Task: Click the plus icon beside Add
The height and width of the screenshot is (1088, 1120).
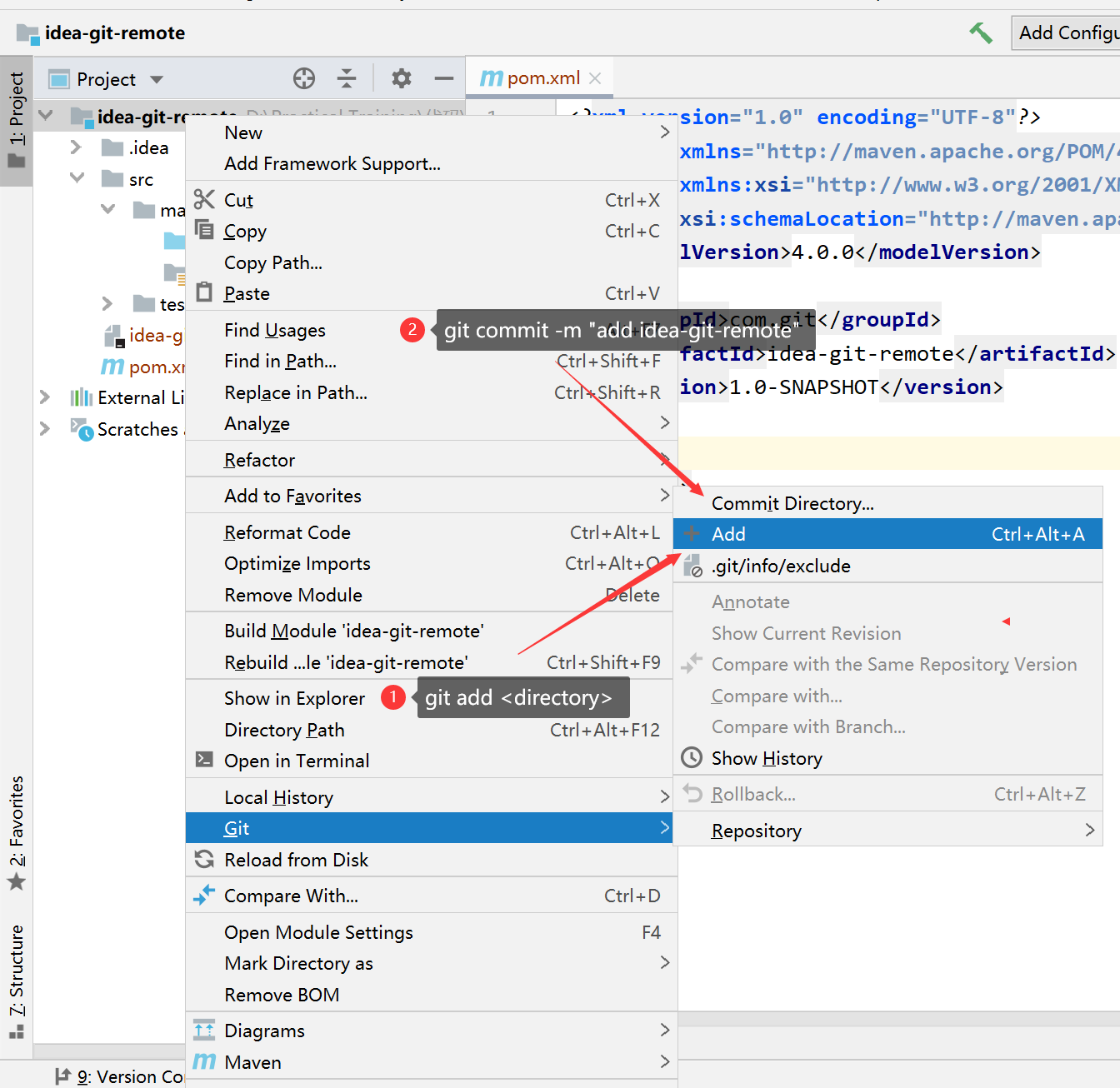Action: [x=692, y=533]
